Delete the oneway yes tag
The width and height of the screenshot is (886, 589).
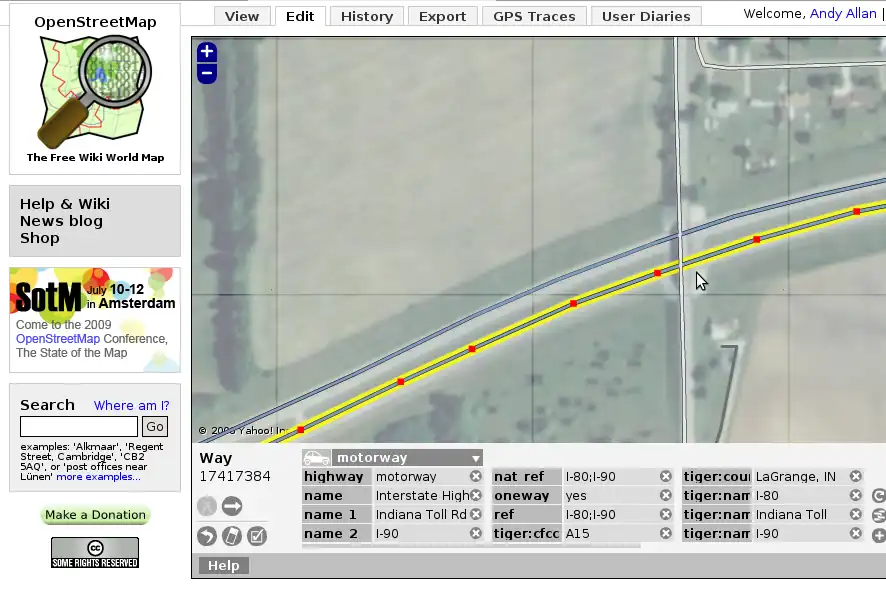[x=666, y=496]
